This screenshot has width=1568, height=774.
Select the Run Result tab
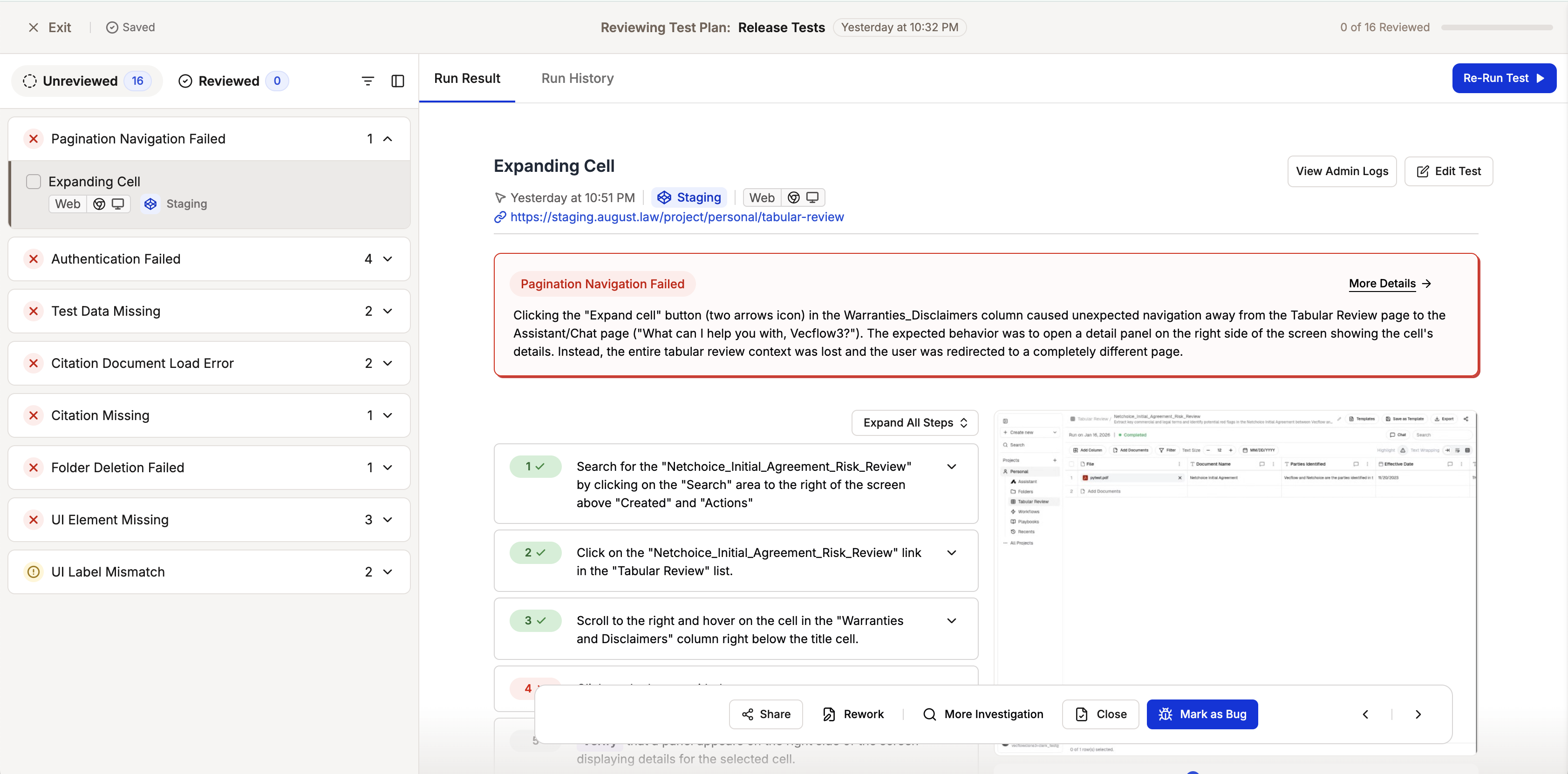467,78
